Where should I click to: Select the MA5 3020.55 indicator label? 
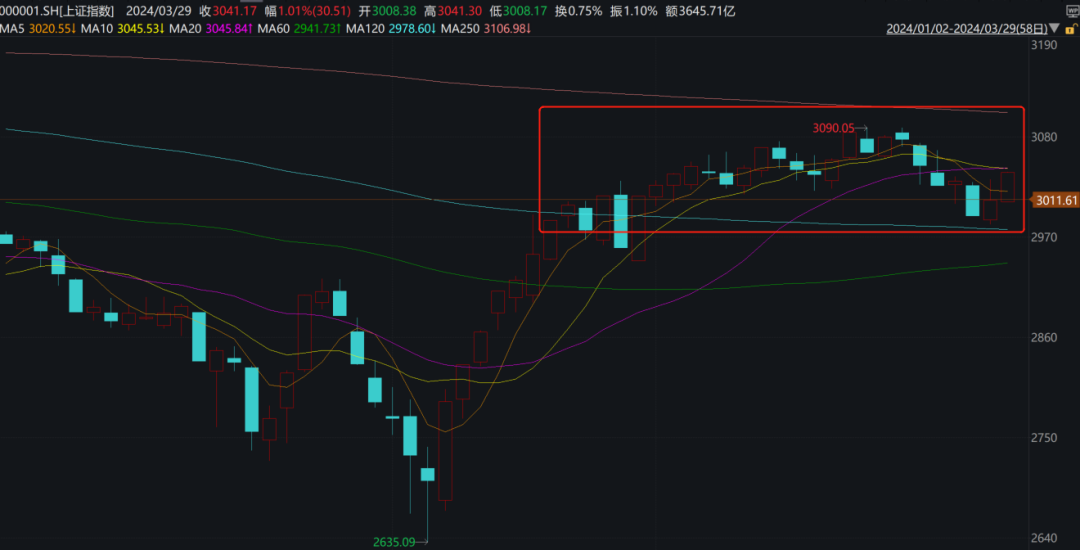point(38,29)
